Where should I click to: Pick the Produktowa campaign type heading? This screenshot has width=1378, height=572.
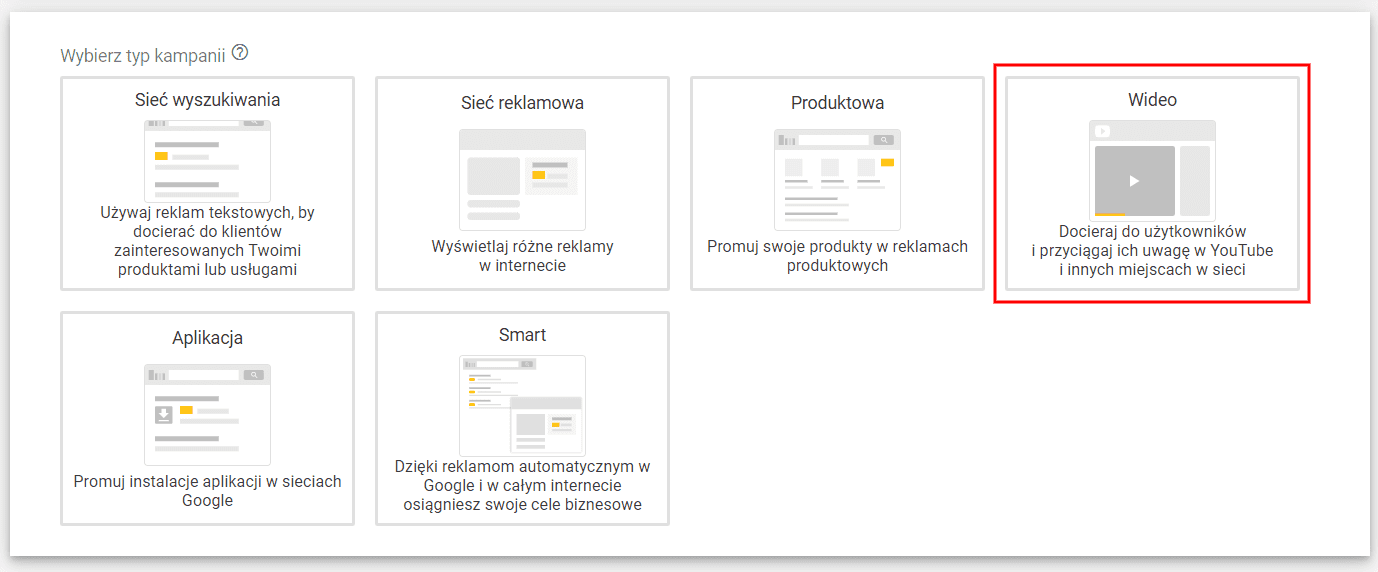tap(837, 103)
